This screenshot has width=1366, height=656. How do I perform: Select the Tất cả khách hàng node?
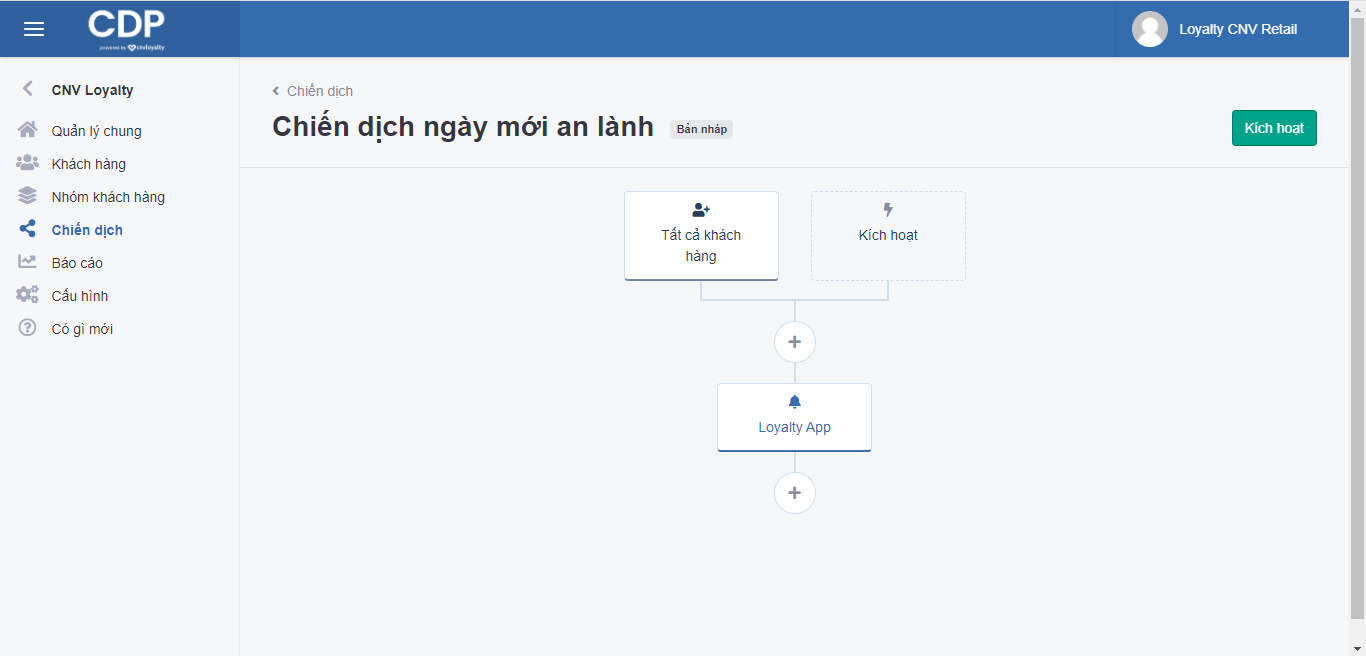pos(701,236)
